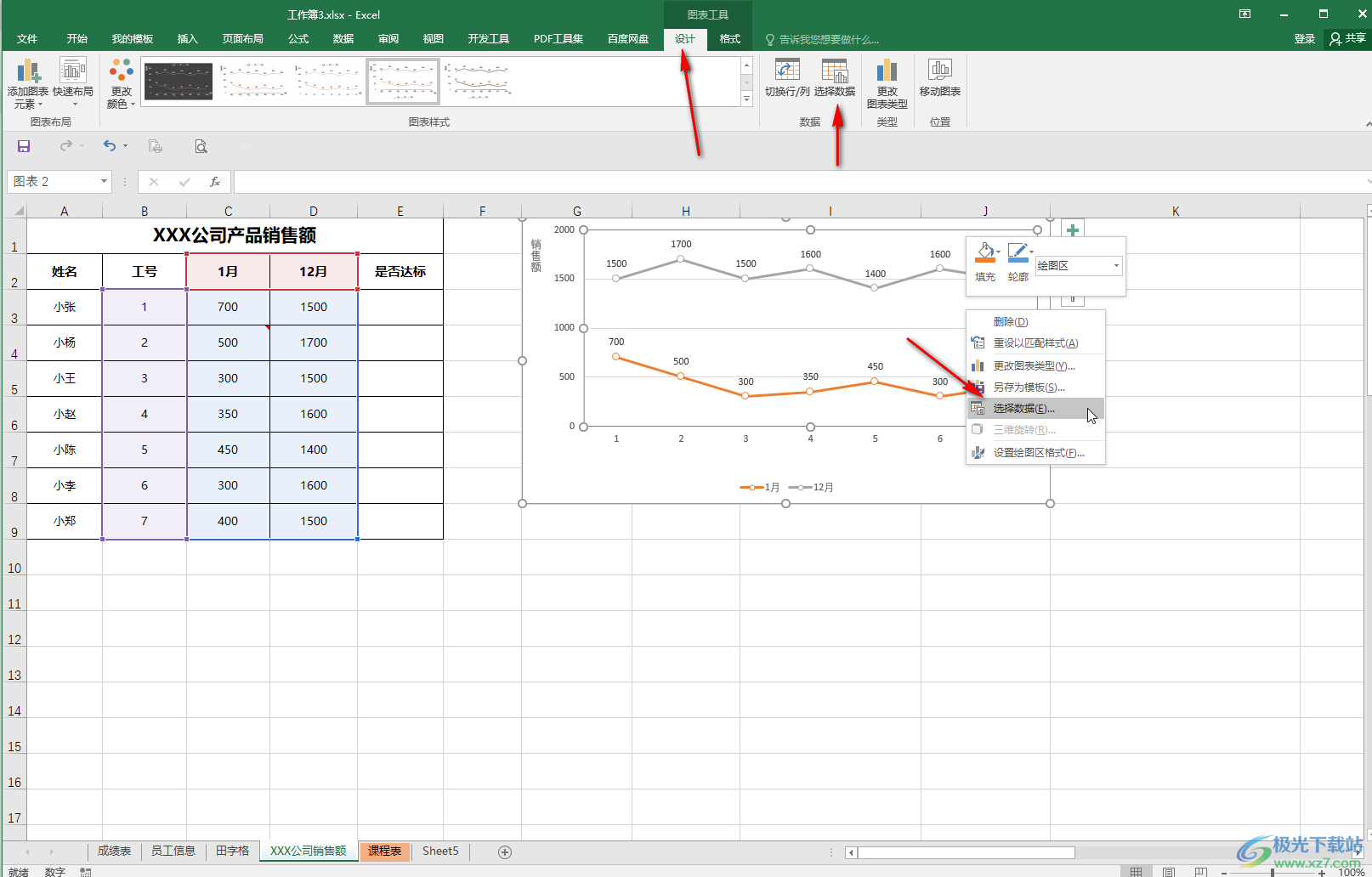Open the File (文件) menu

[27, 39]
